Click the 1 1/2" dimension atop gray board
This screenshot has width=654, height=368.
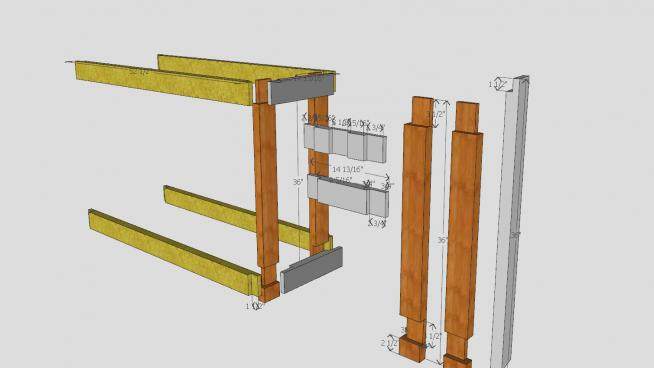point(498,84)
